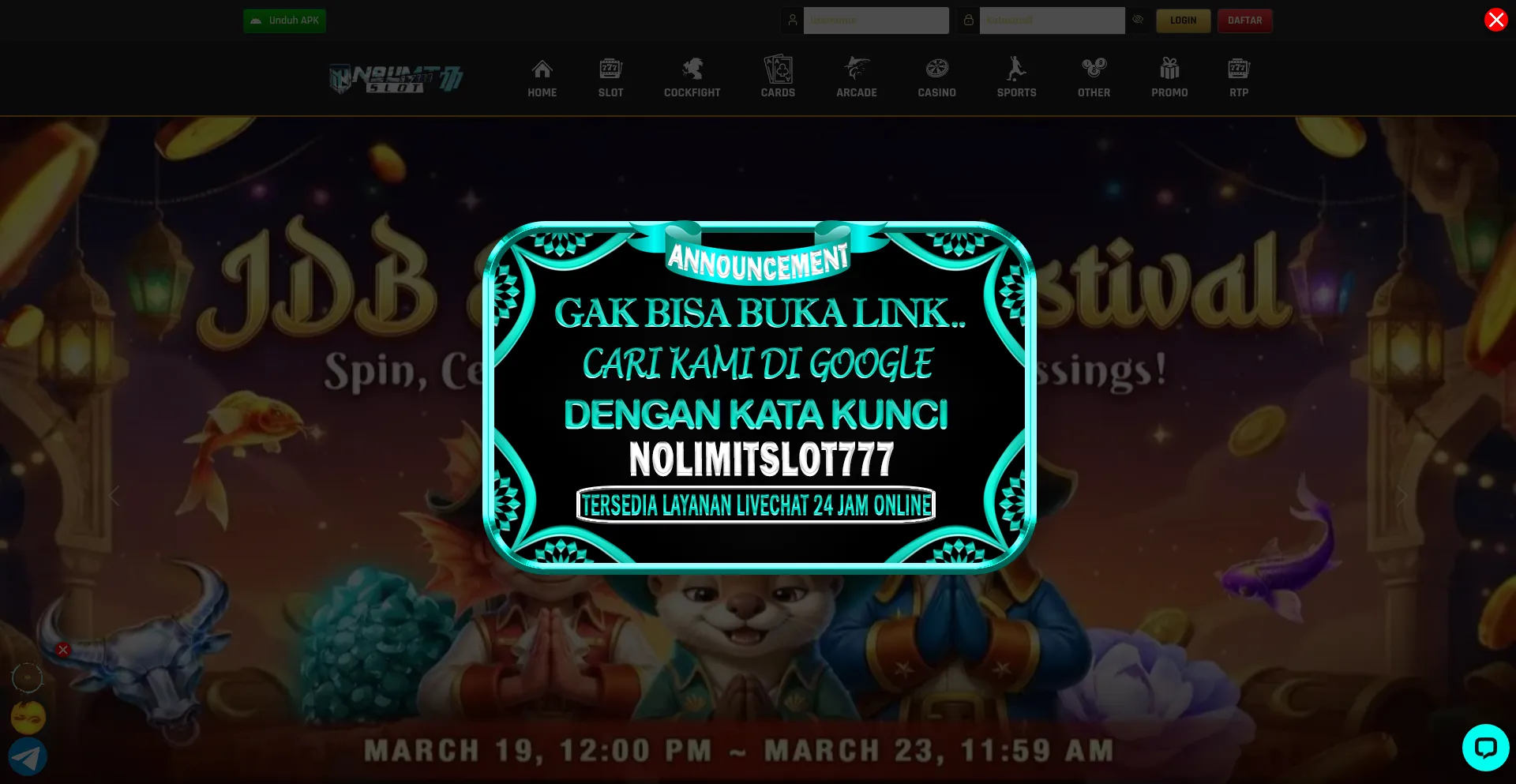Go to next banner slide arrow
The image size is (1516, 784).
point(1401,496)
